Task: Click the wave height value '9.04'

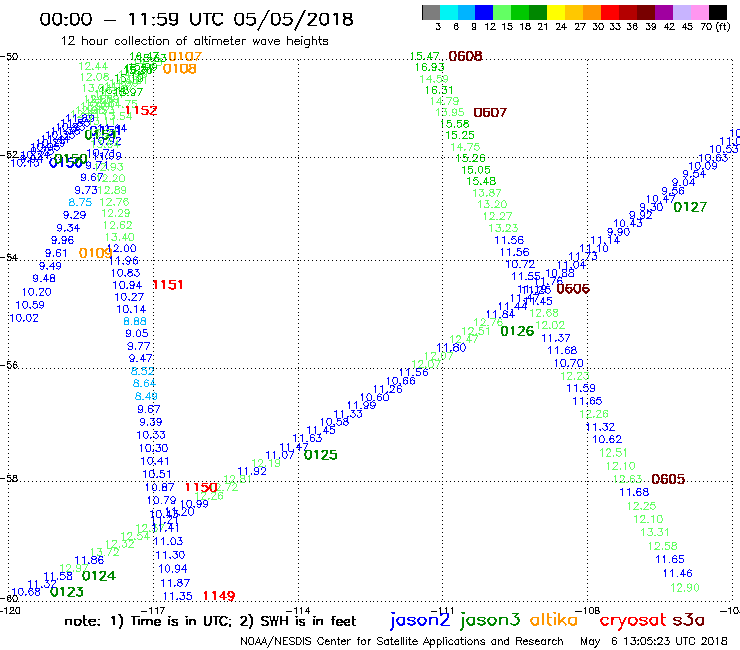Action: click(683, 182)
